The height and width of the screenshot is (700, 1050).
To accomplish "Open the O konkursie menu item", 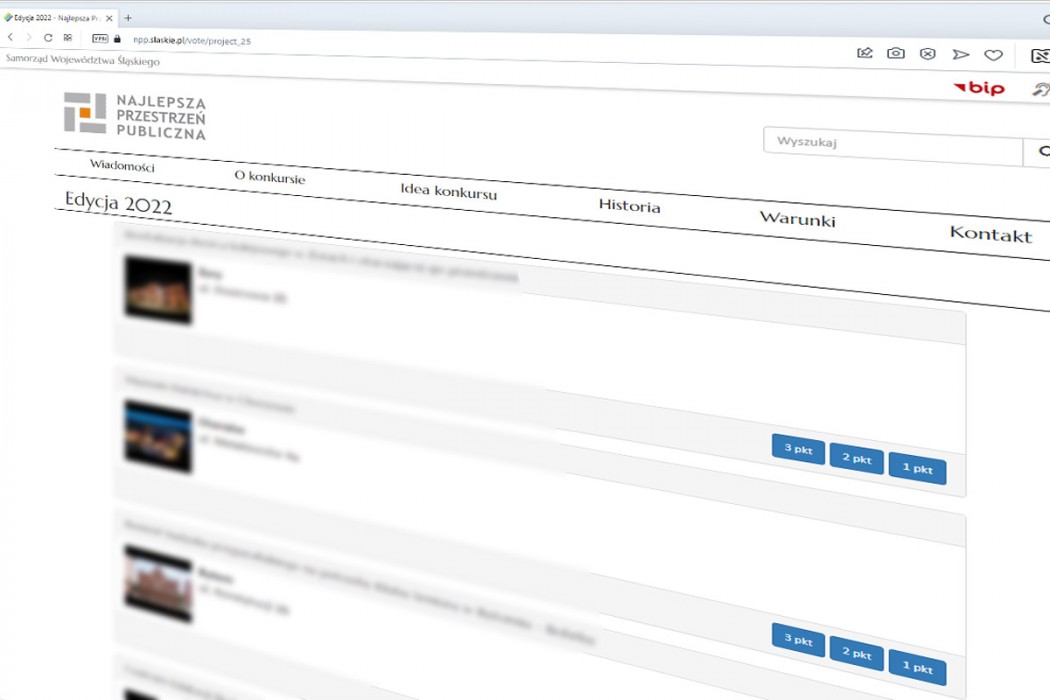I will pyautogui.click(x=269, y=177).
